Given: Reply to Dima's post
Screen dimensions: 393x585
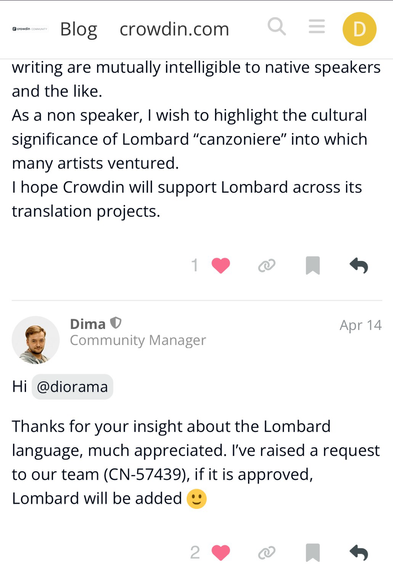Looking at the screenshot, I should (x=359, y=553).
